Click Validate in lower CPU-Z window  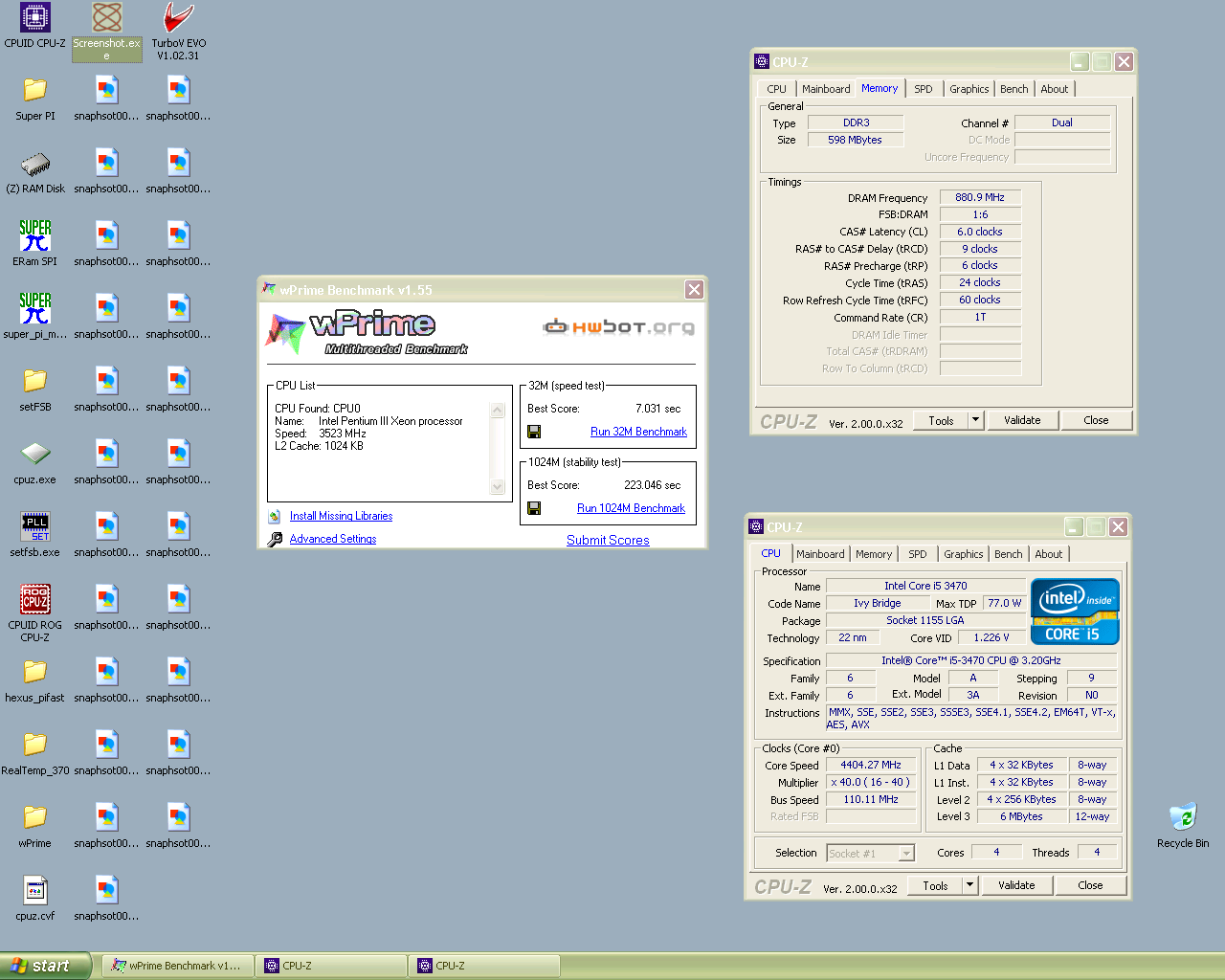click(x=1016, y=885)
